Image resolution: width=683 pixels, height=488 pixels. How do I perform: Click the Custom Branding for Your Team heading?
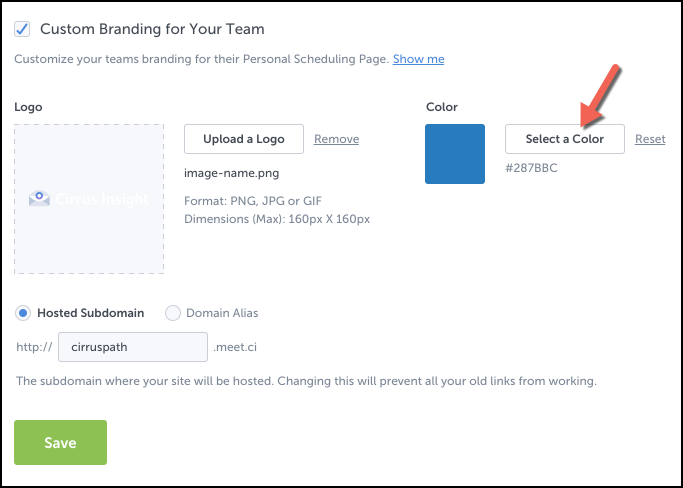pos(152,29)
